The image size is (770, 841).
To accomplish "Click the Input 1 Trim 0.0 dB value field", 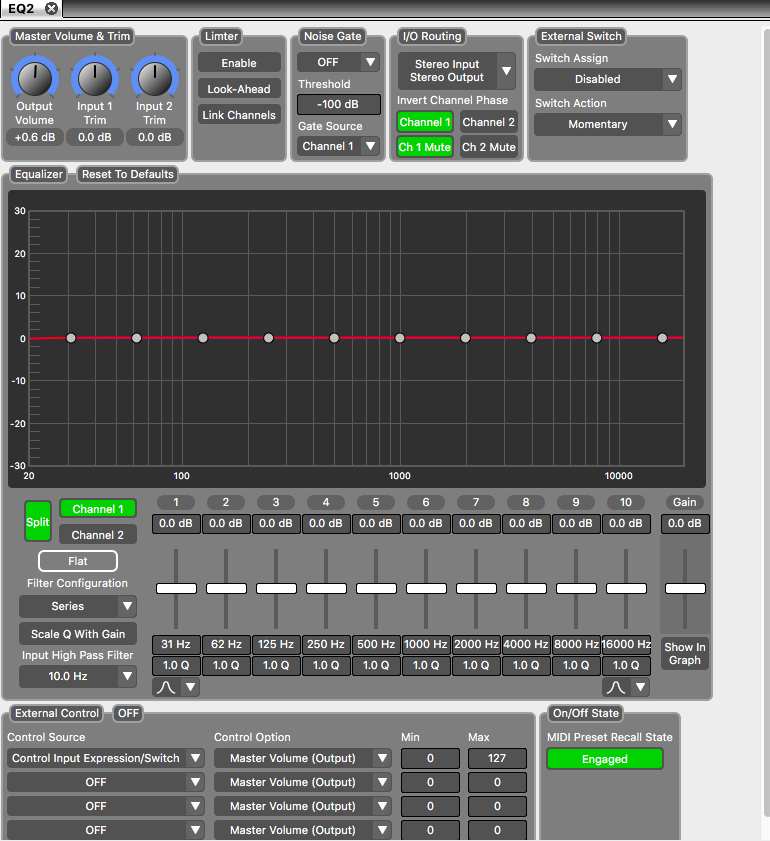I will (95, 137).
